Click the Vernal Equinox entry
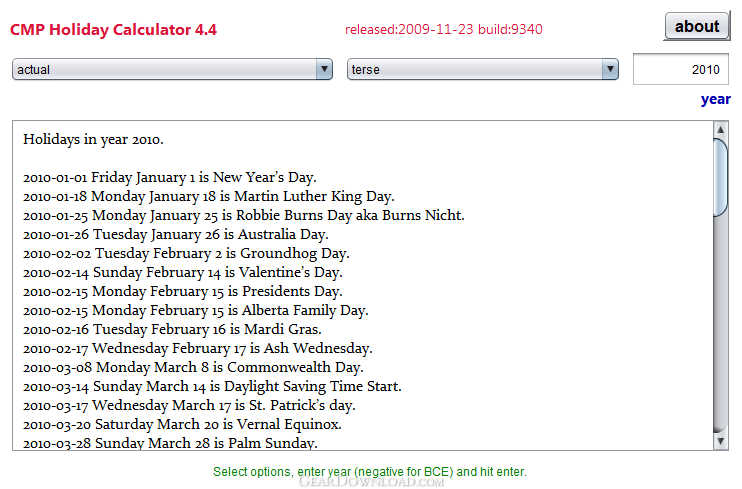Viewport: 742px width, 489px height. tap(182, 424)
